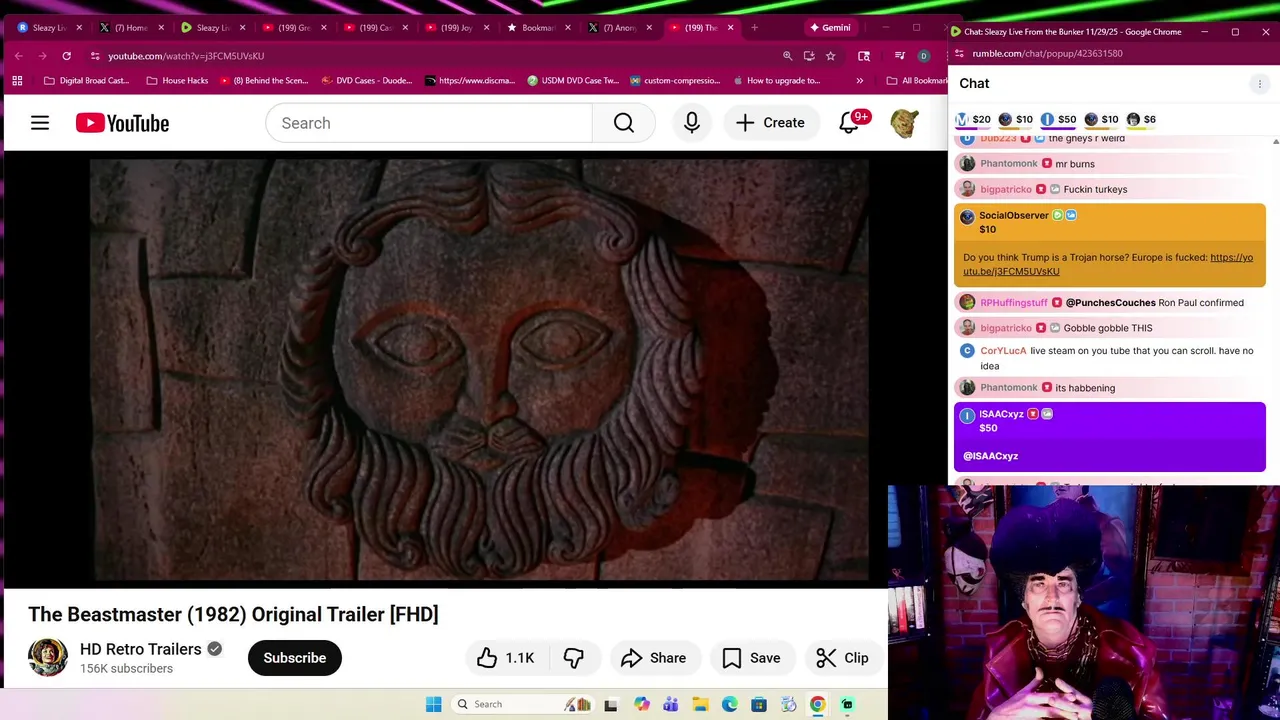The height and width of the screenshot is (720, 1280).
Task: Switch to the (199) Joy YouTube tab
Action: [456, 28]
